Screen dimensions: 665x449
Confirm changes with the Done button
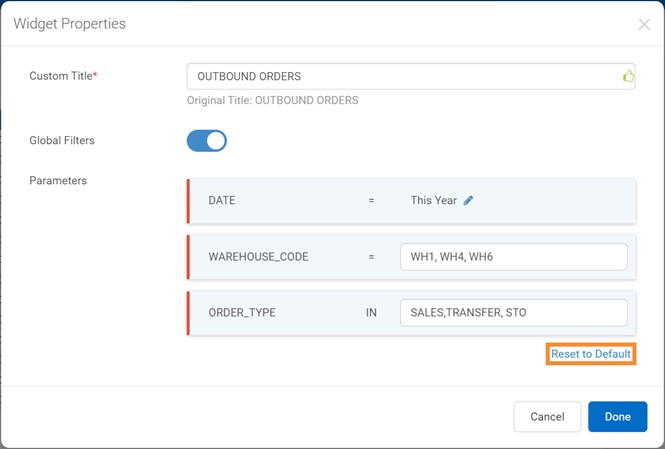tap(617, 416)
